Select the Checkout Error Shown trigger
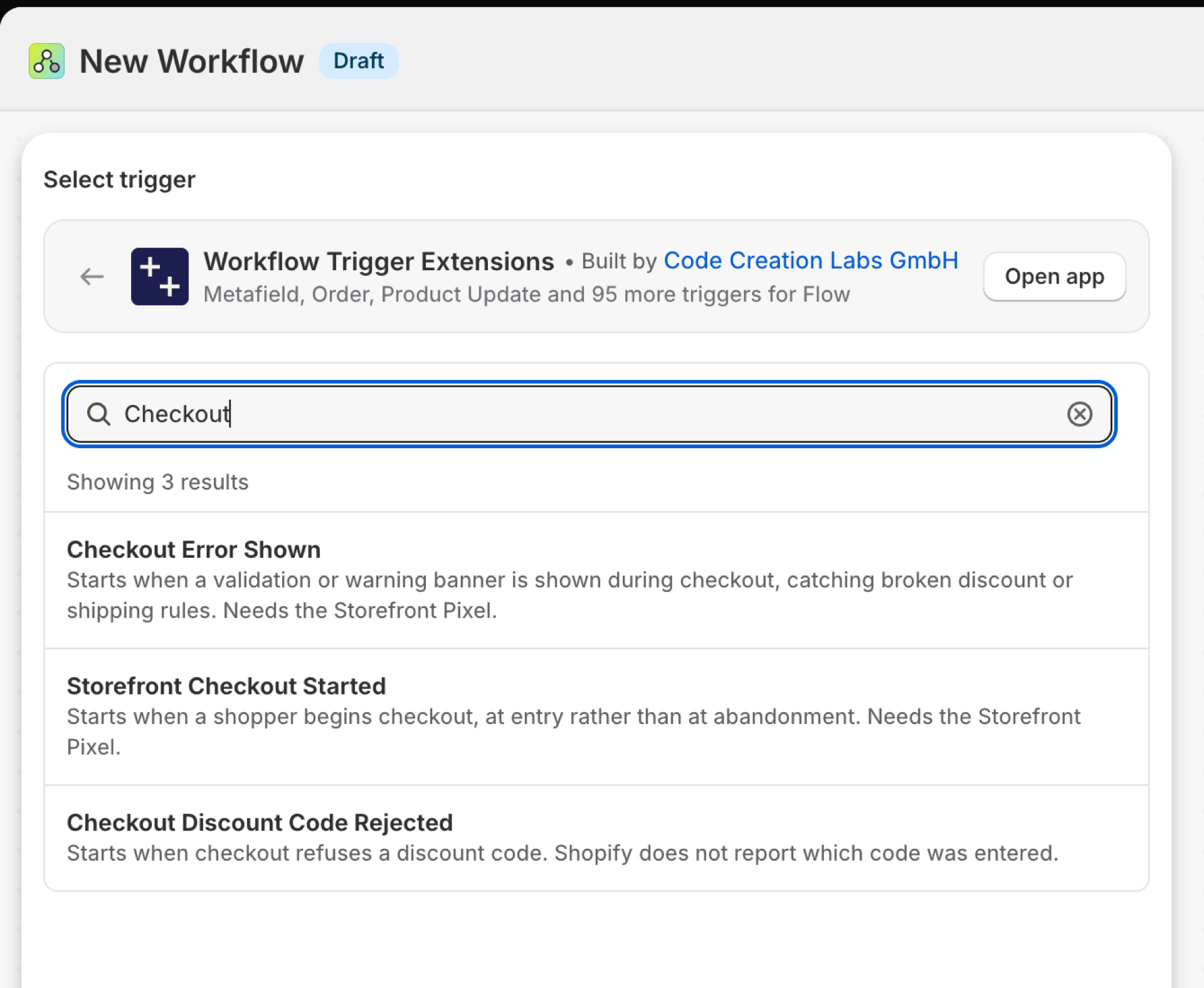 point(596,580)
